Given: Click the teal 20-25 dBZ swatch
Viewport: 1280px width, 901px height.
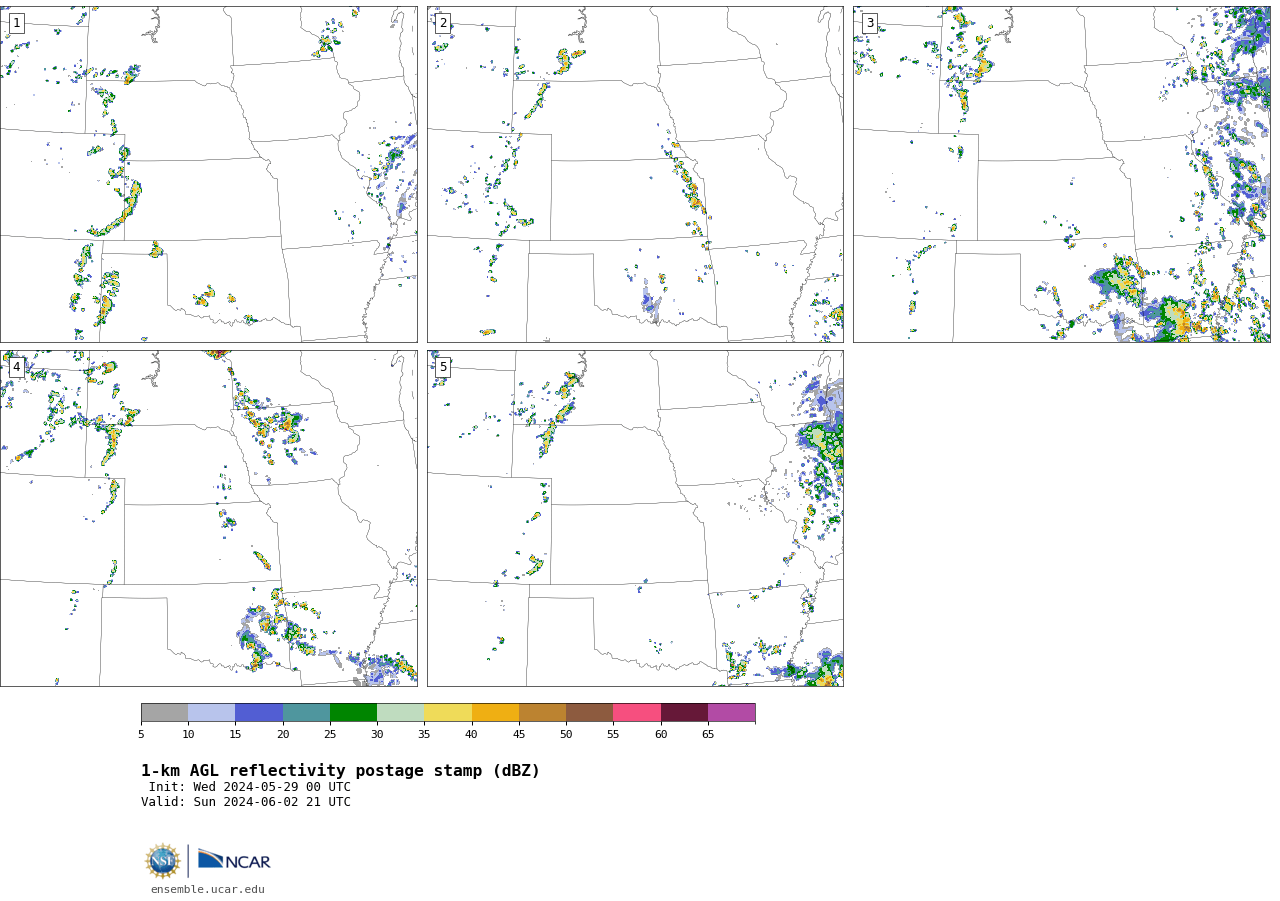Looking at the screenshot, I should pos(306,713).
